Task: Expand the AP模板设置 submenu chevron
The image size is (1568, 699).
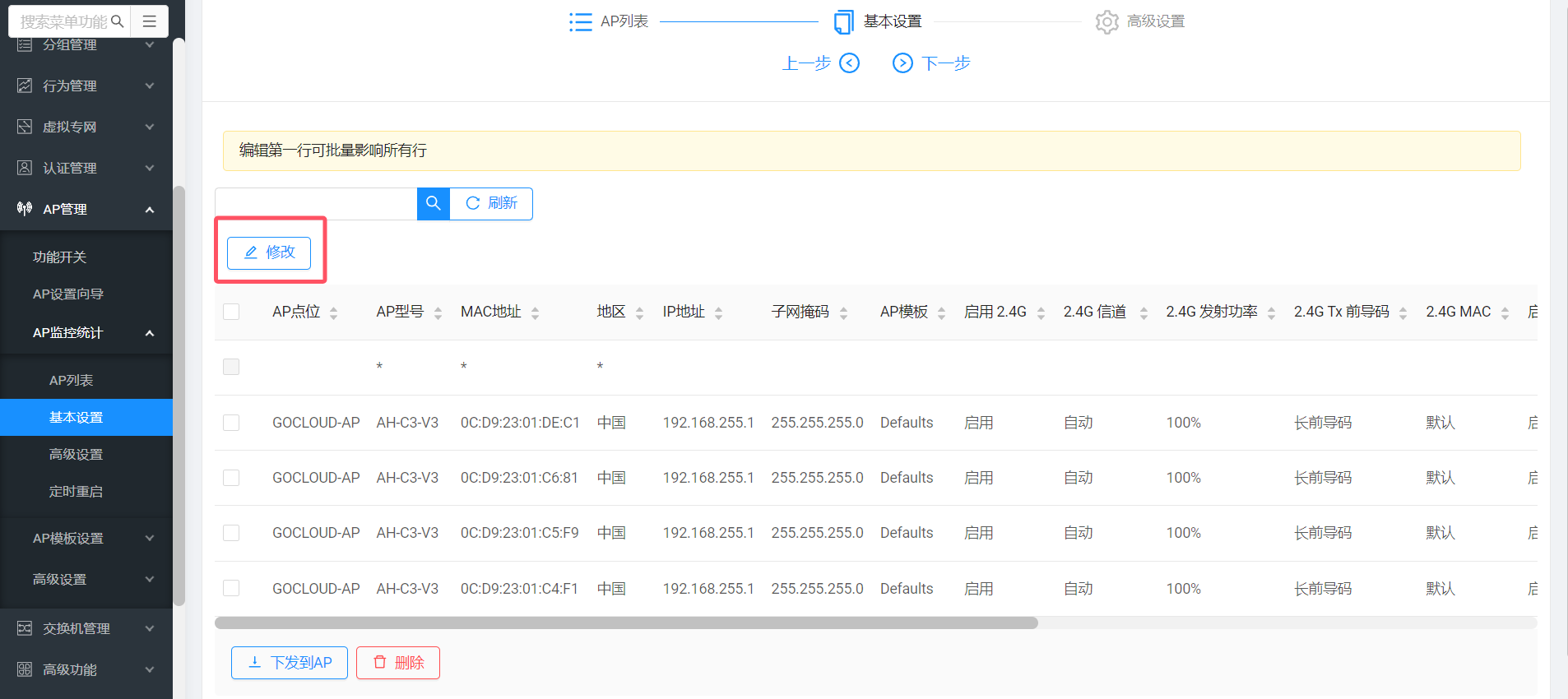Action: click(x=150, y=539)
